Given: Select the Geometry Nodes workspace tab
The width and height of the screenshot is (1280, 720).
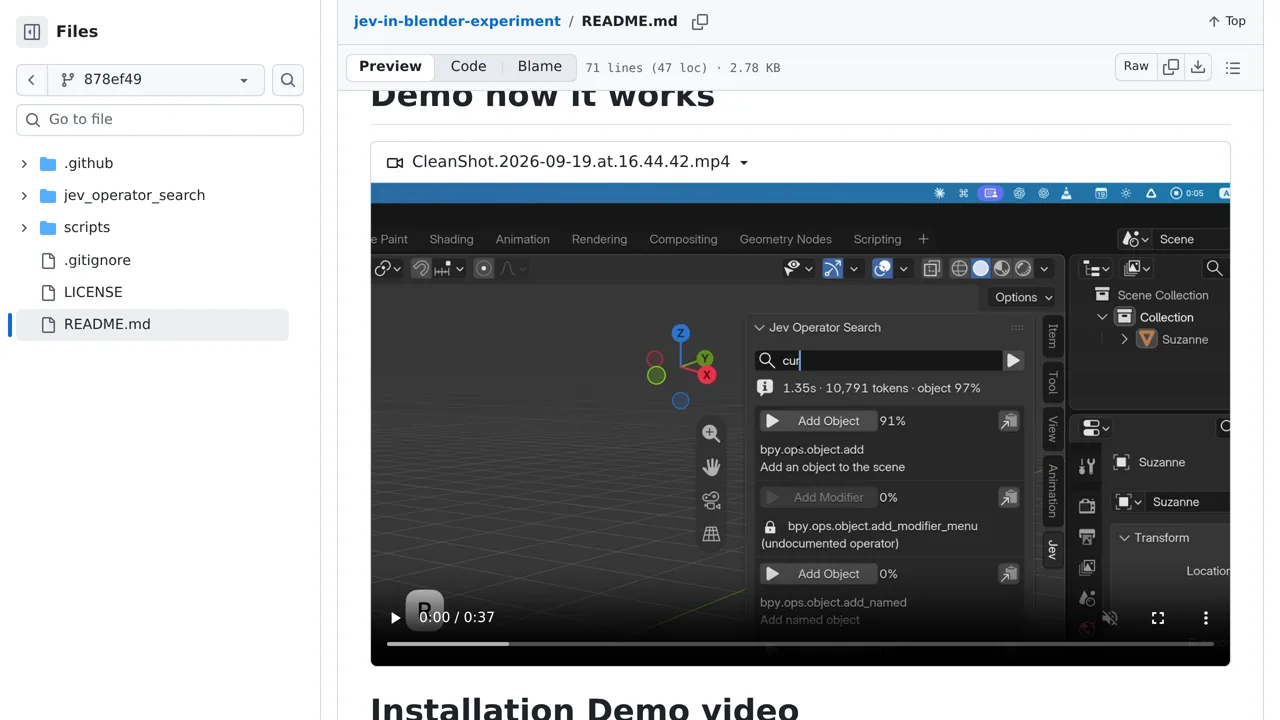Looking at the screenshot, I should (x=785, y=239).
